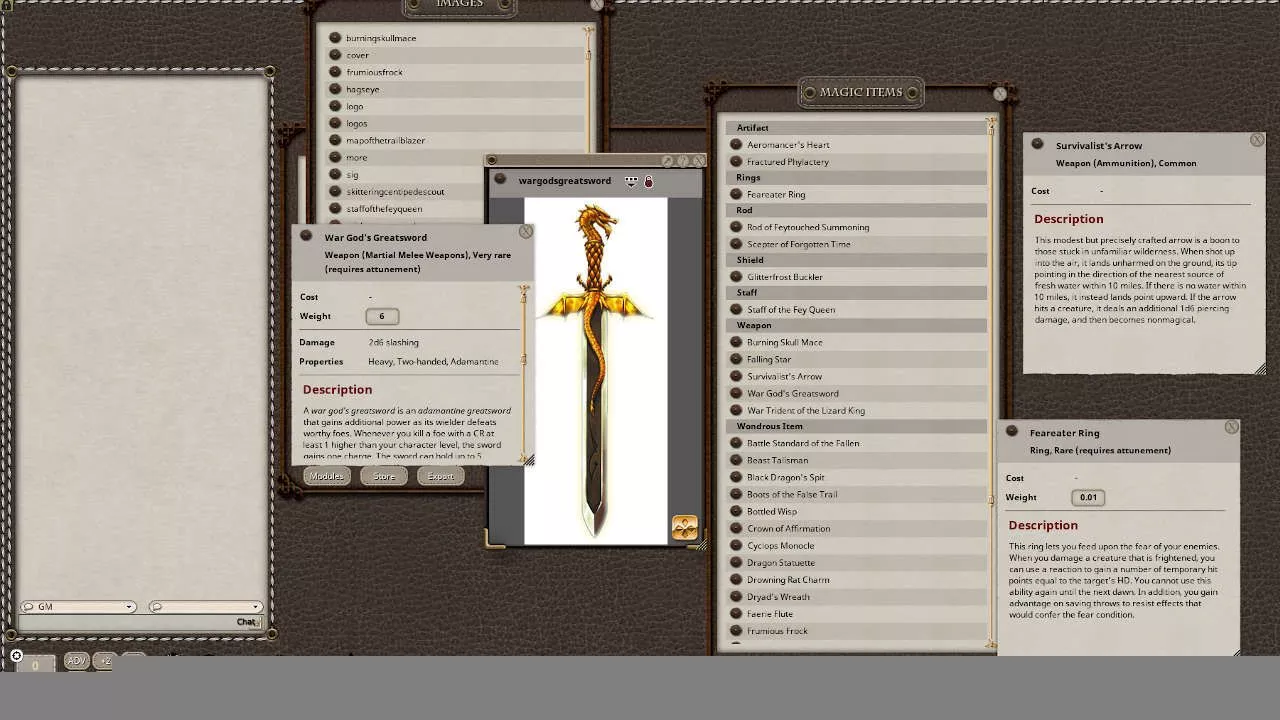
Task: Toggle the ADV modifier button
Action: coord(76,660)
